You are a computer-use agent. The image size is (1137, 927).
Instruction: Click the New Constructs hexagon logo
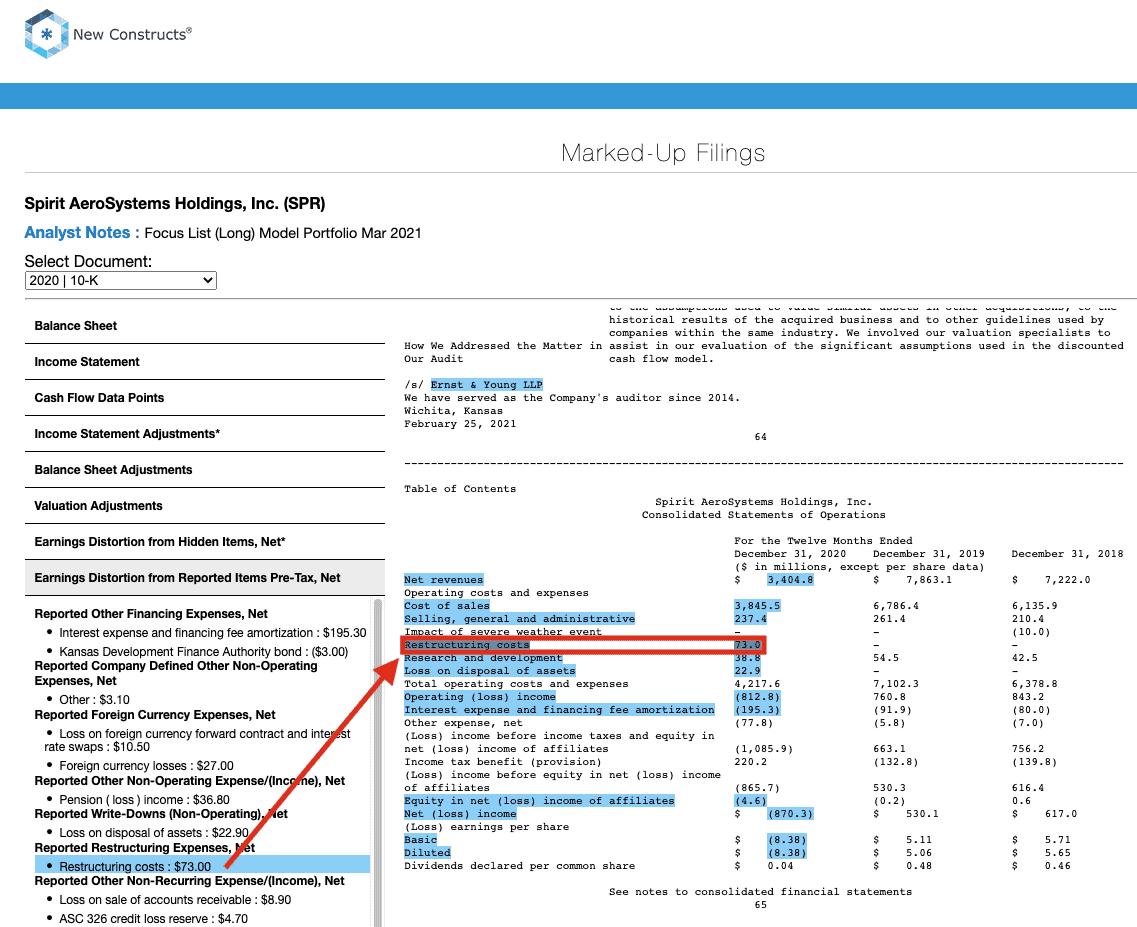(46, 33)
